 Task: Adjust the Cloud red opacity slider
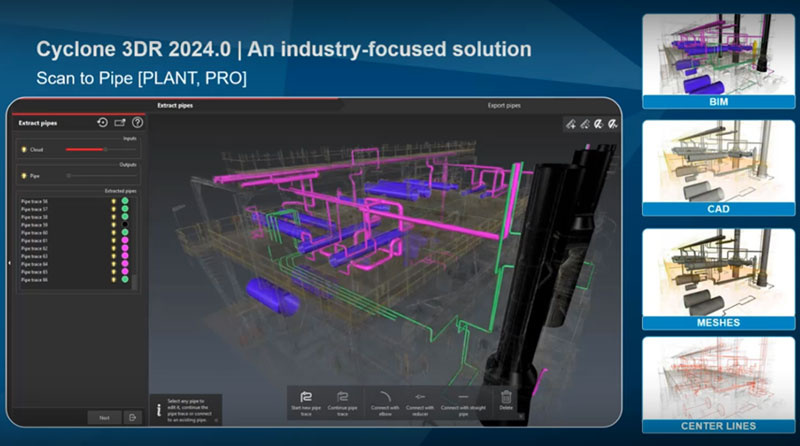101,150
